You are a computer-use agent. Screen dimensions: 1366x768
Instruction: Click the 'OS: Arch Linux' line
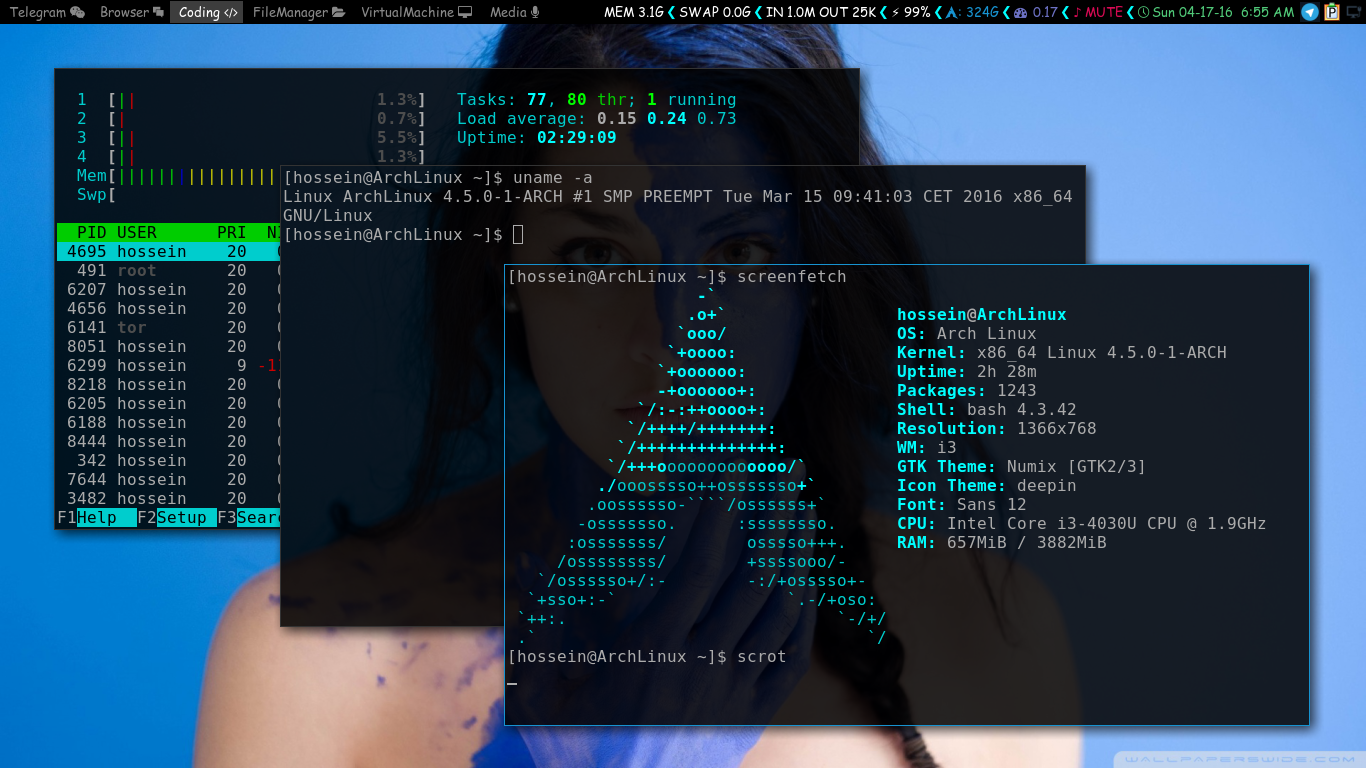(967, 334)
